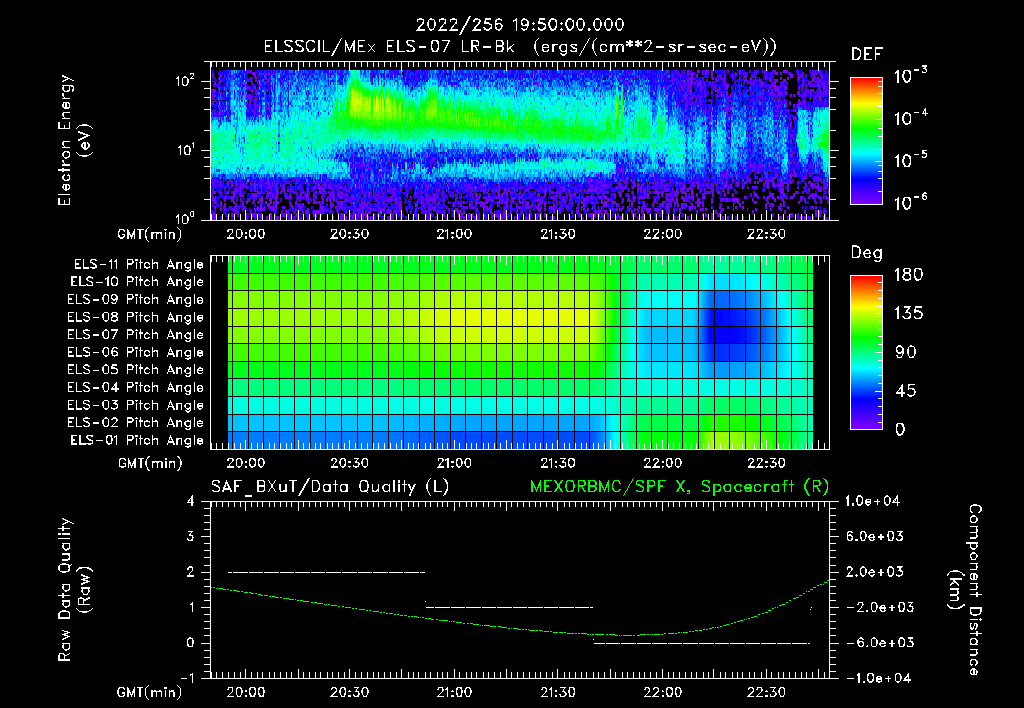Image resolution: width=1024 pixels, height=708 pixels.
Task: Click the ELS-01 Pitch Angle row label
Action: (137, 440)
